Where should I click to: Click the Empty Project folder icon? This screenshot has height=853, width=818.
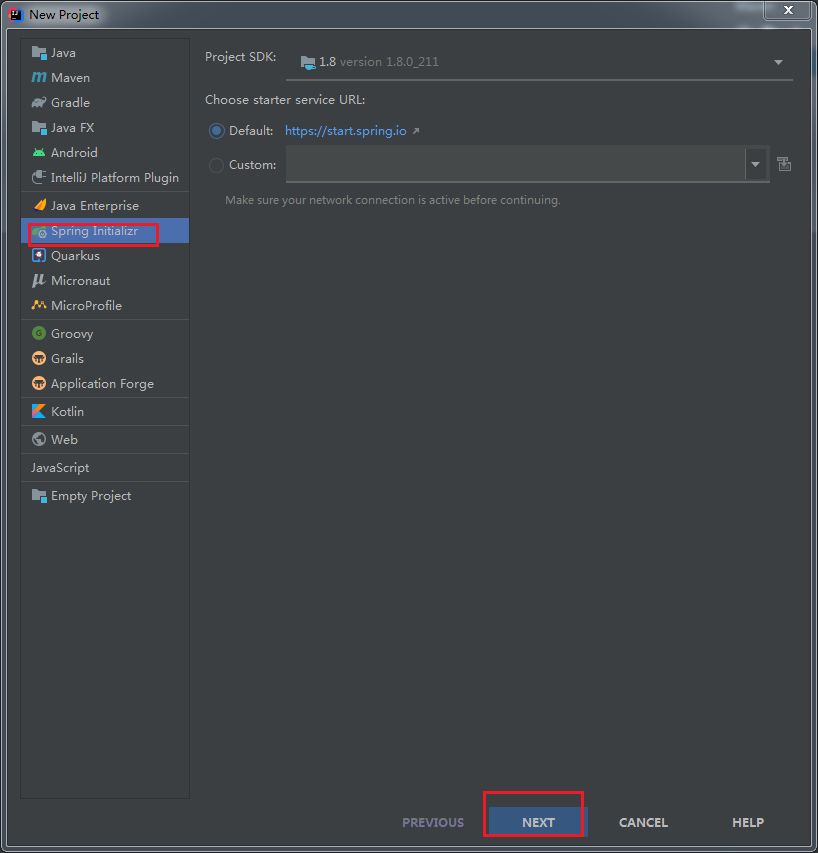(39, 496)
